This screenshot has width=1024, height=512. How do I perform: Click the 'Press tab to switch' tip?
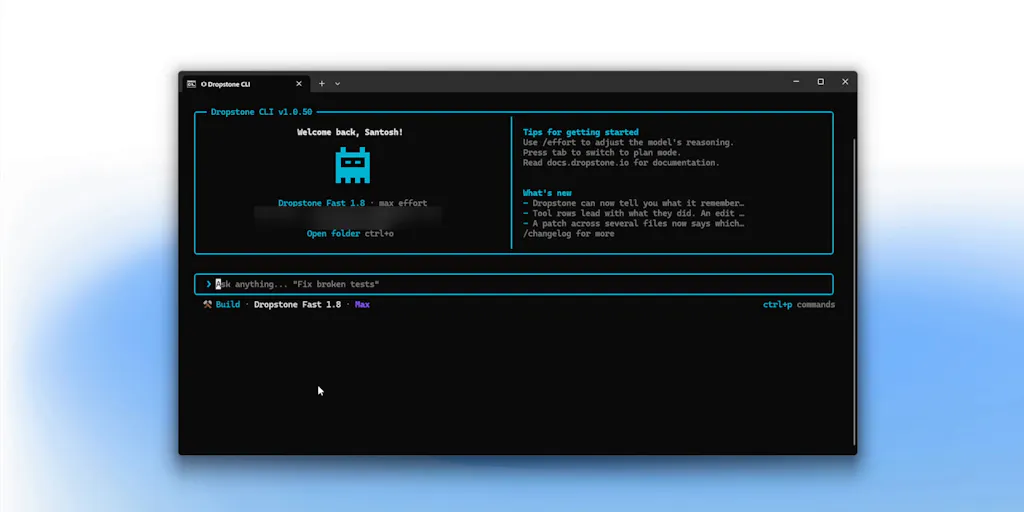601,153
